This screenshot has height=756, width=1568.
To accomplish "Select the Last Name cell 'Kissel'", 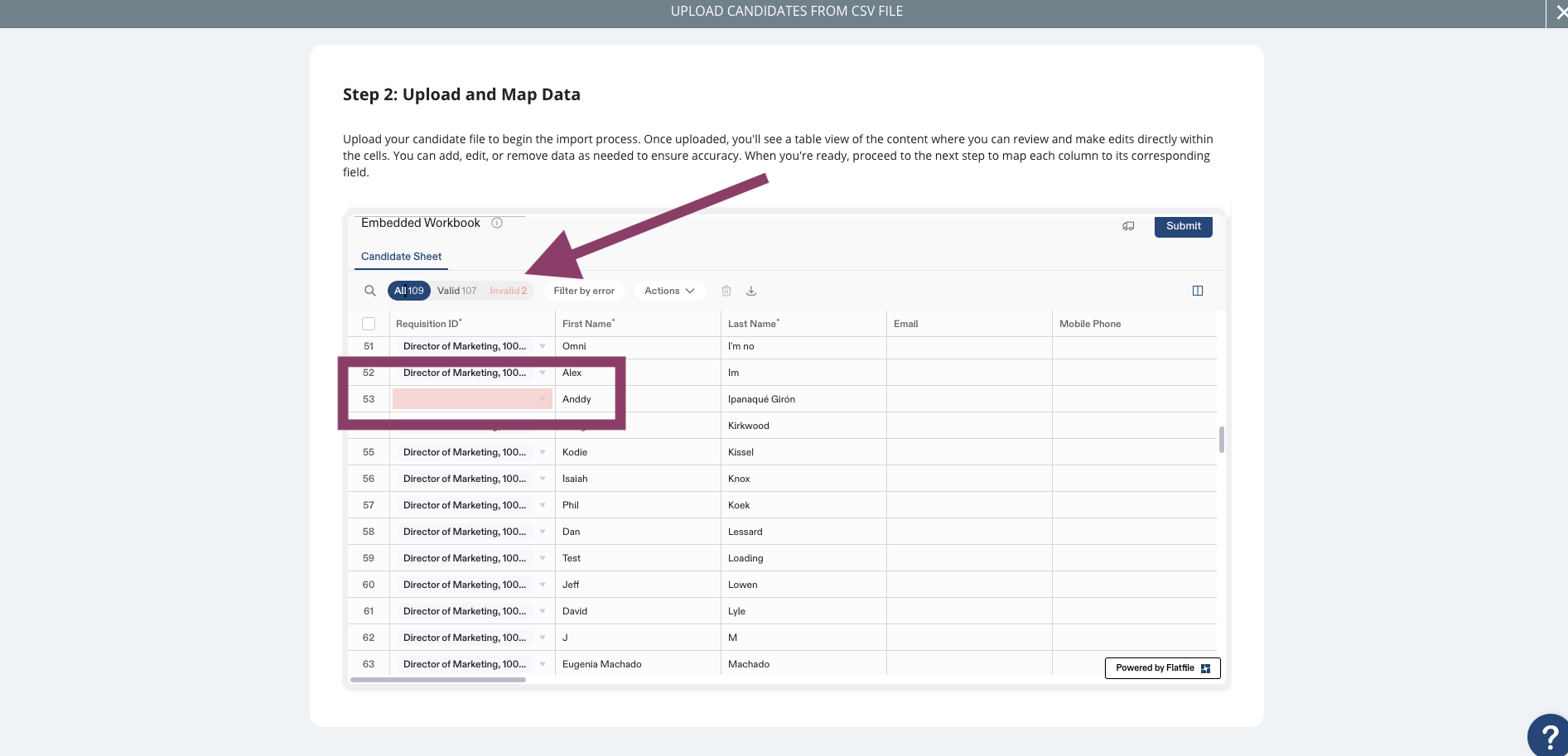I will [x=803, y=452].
